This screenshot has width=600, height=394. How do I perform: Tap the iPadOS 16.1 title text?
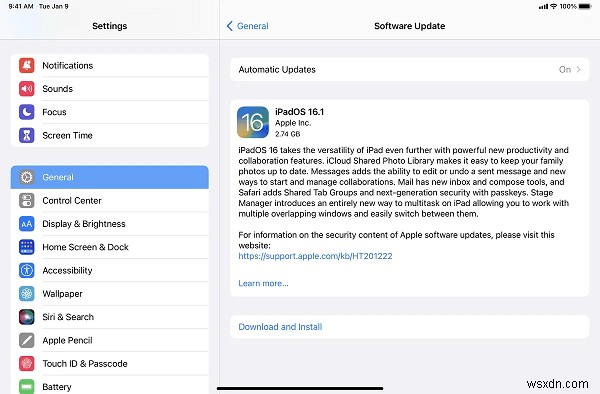(x=300, y=112)
